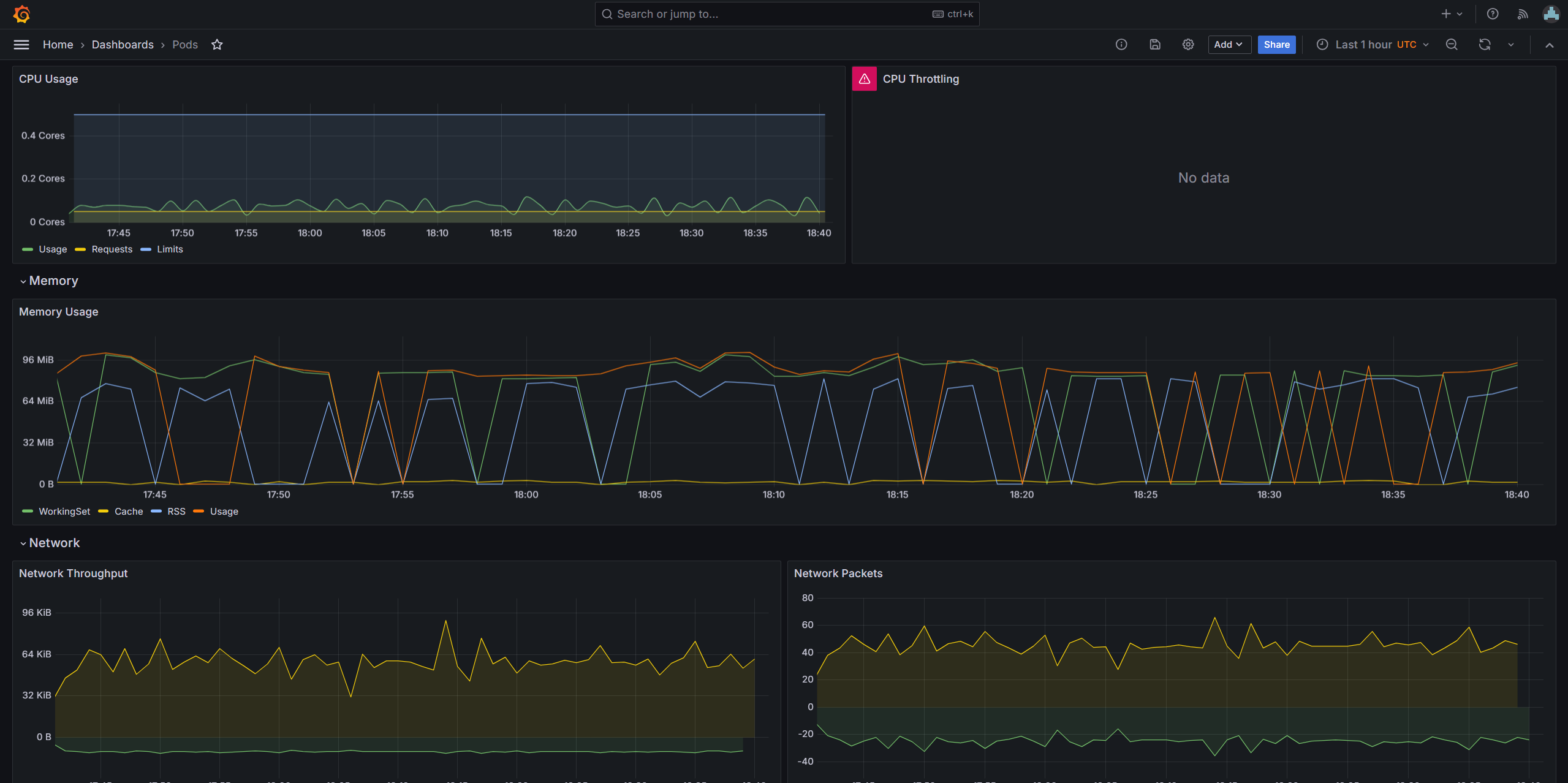The image size is (1568, 783).
Task: Open the CPU Throttling panel title menu
Action: click(921, 79)
